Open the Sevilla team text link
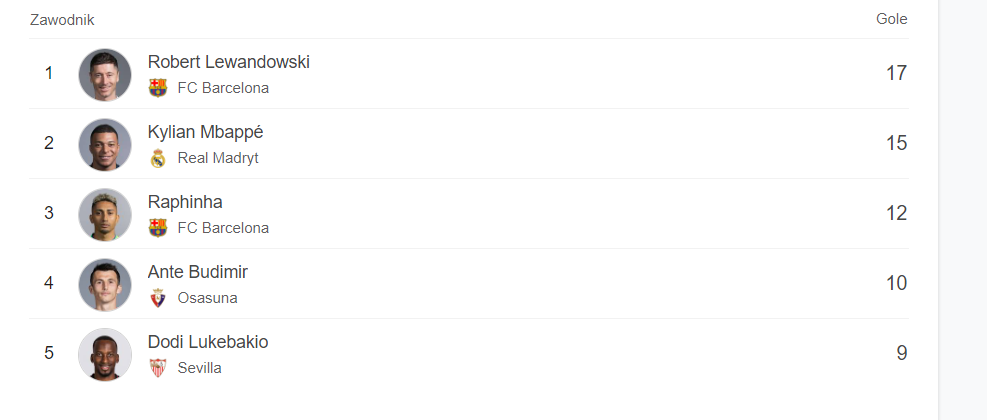This screenshot has height=420, width=987. (x=200, y=368)
